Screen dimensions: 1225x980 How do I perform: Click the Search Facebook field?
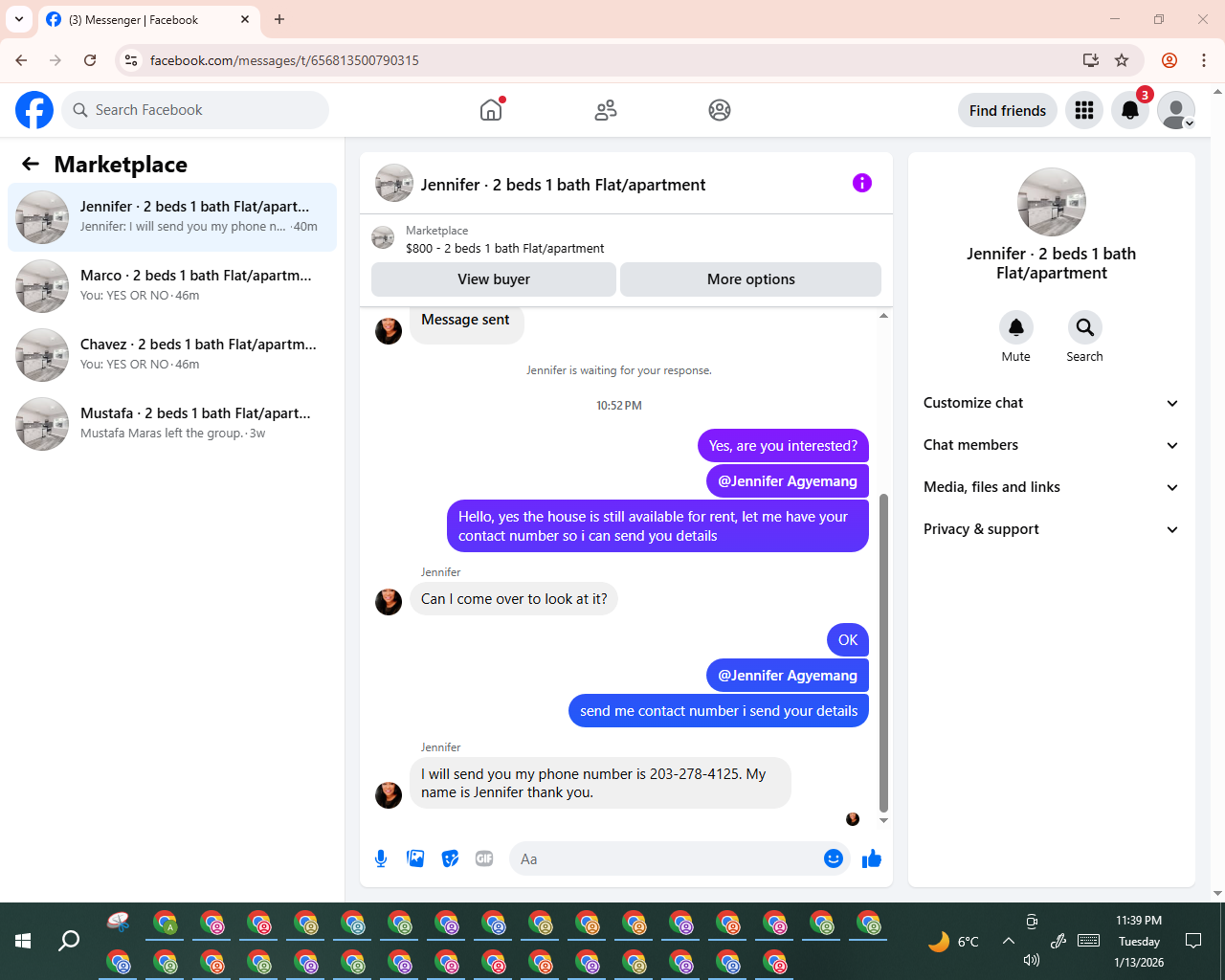[195, 110]
